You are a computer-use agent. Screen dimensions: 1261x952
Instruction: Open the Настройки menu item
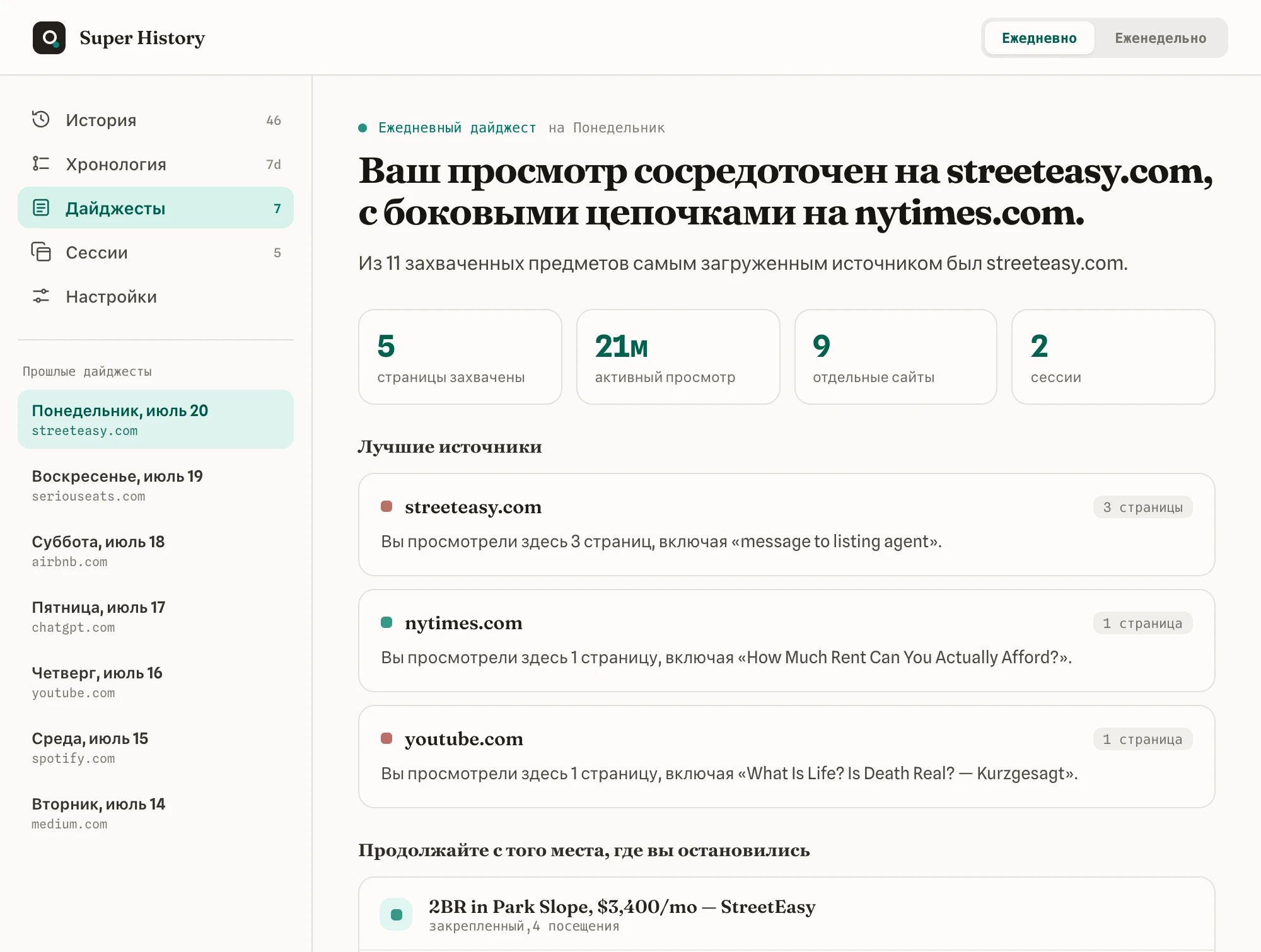pos(156,296)
